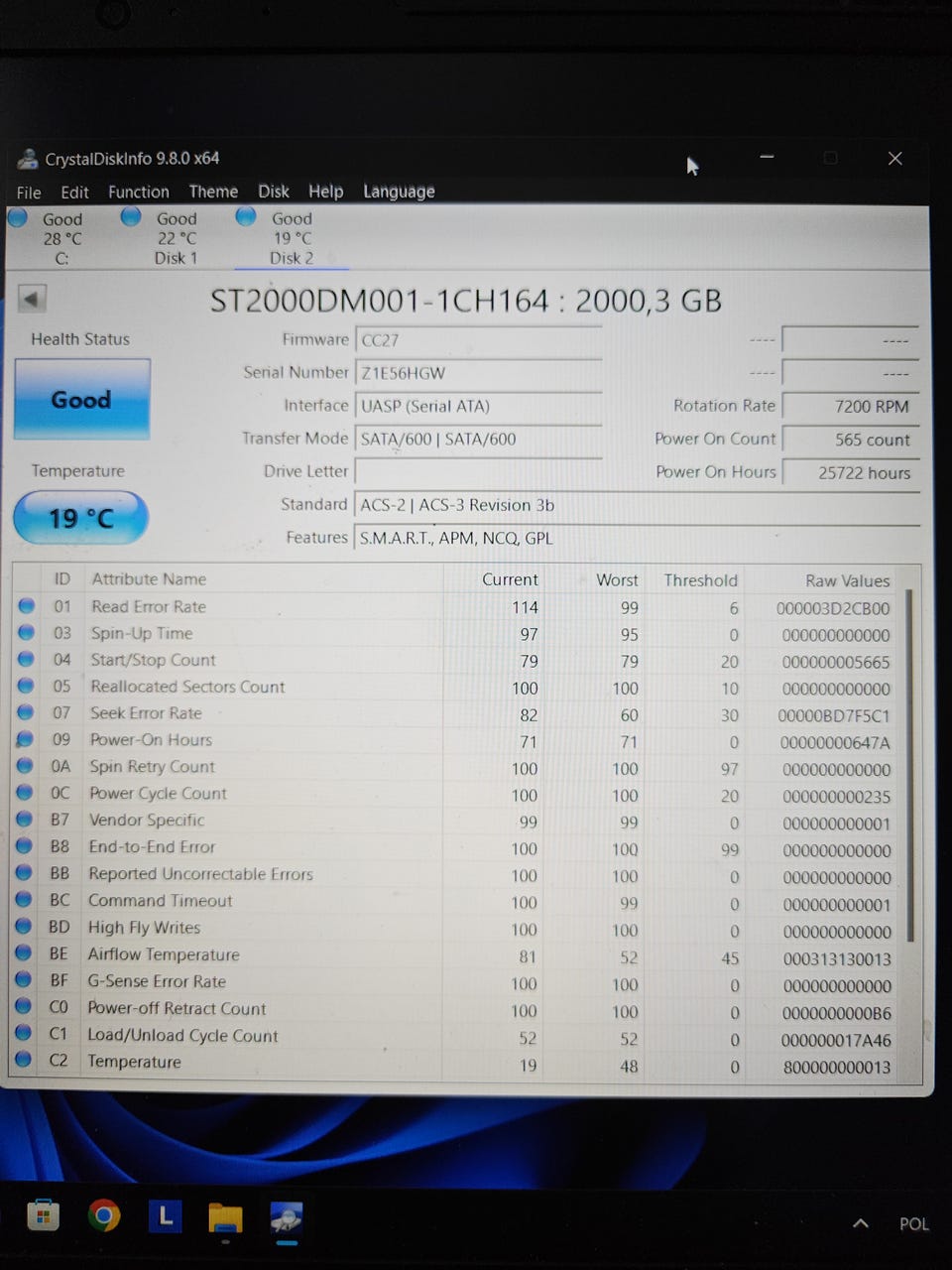This screenshot has height=1270, width=952.
Task: Select the Disk 1 tab
Action: [177, 238]
